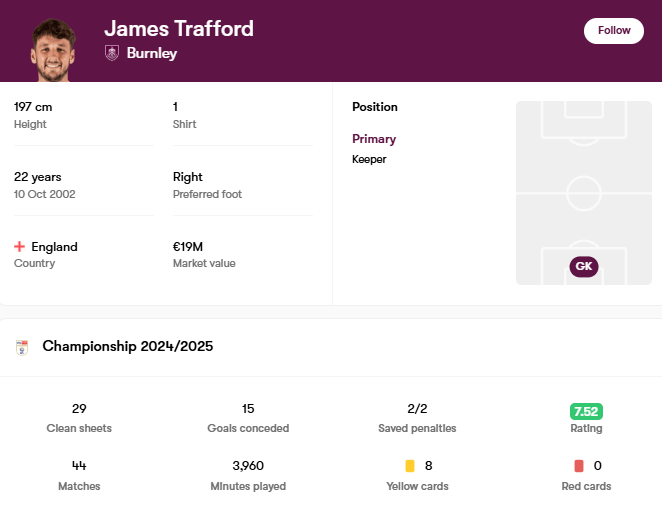This screenshot has height=516, width=662.
Task: Click the James Trafford player name
Action: coord(179,28)
